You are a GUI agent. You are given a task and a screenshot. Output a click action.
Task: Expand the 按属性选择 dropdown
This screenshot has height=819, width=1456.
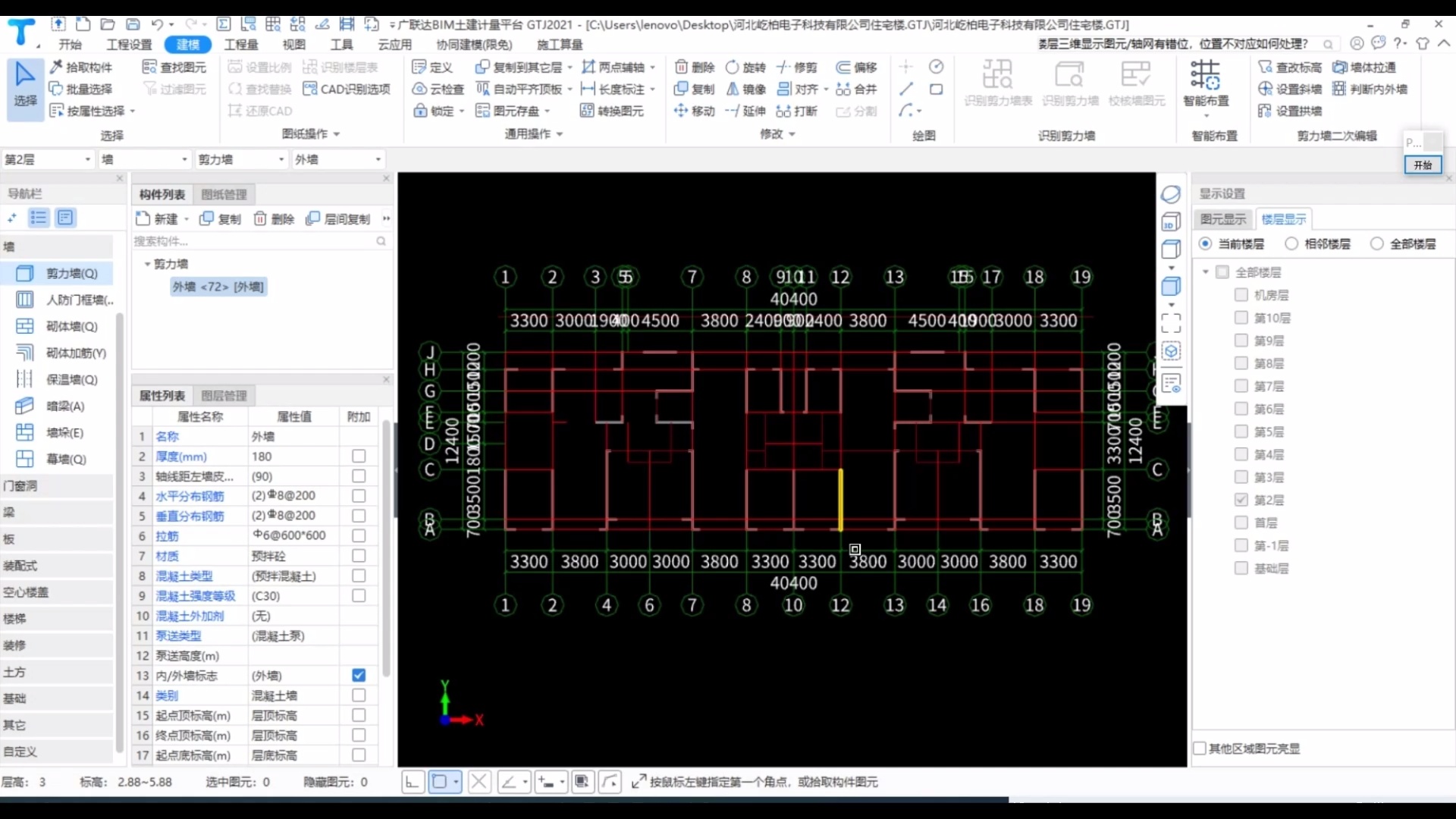[x=133, y=111]
